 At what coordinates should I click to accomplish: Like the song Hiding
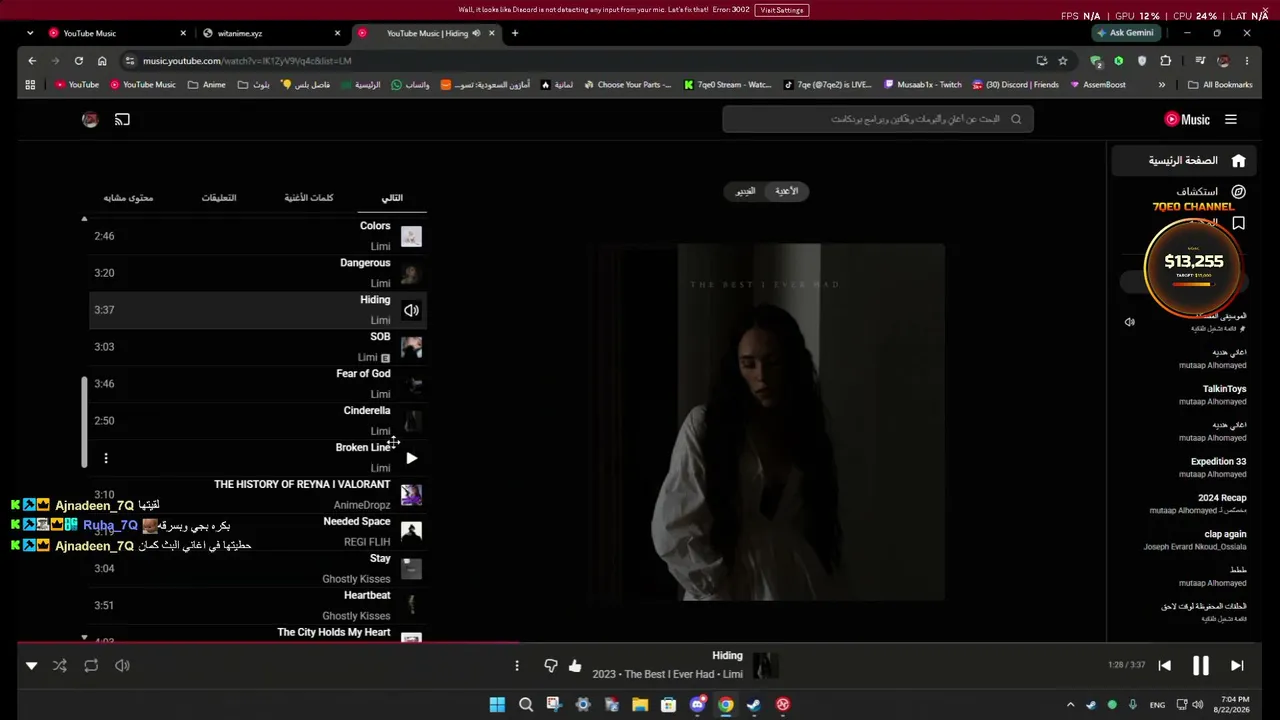pyautogui.click(x=575, y=665)
